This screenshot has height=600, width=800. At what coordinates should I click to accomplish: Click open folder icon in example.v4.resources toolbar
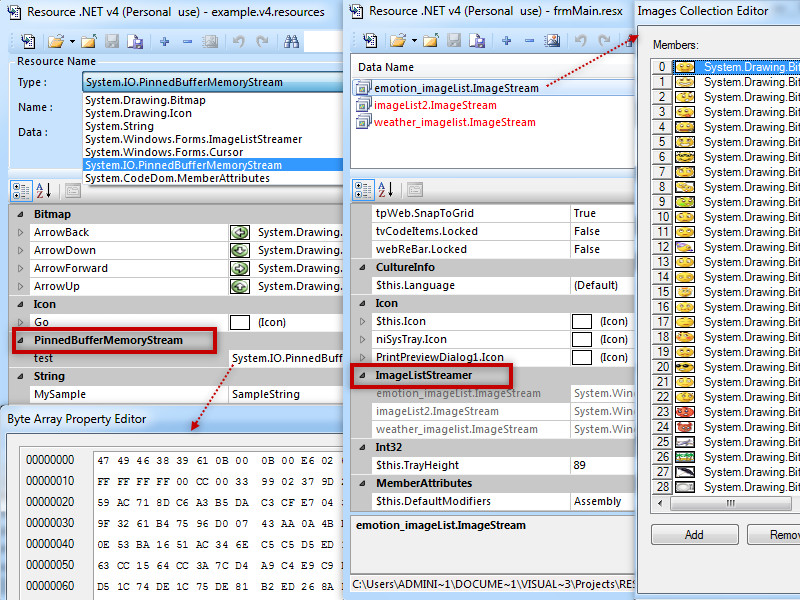pyautogui.click(x=56, y=41)
